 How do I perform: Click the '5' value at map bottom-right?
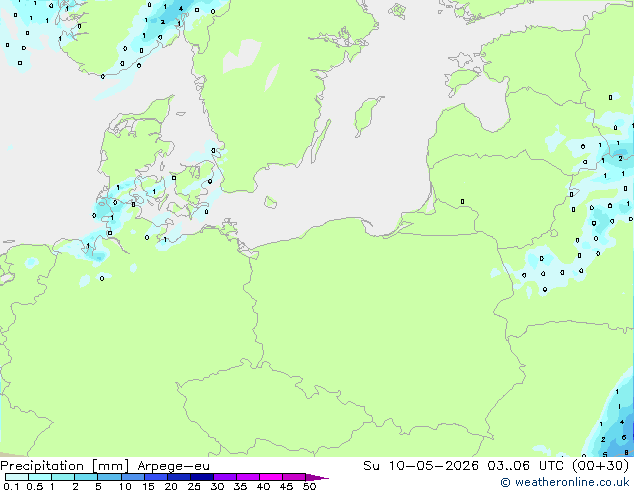[x=605, y=454]
